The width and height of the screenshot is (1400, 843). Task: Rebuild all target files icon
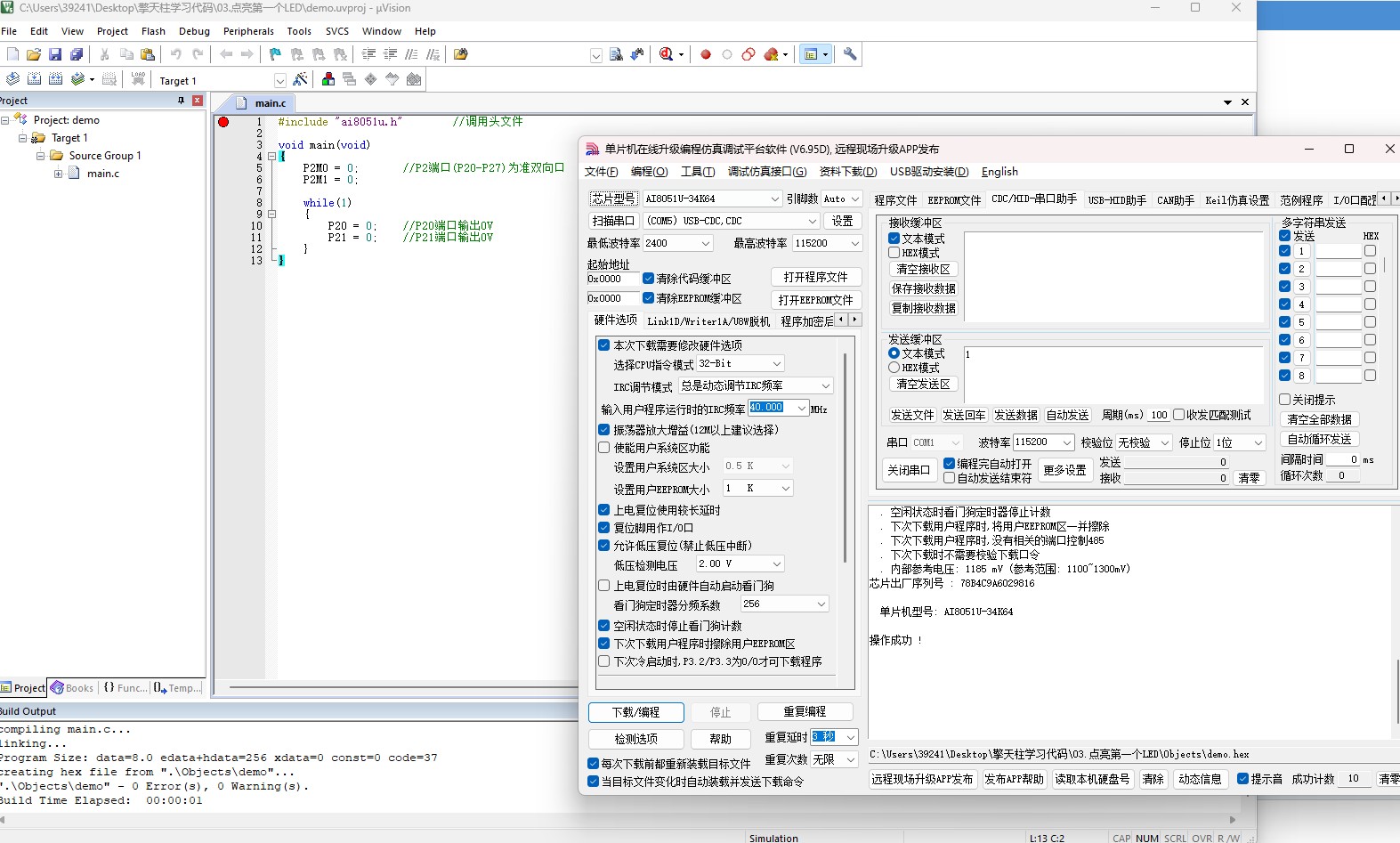(x=55, y=79)
